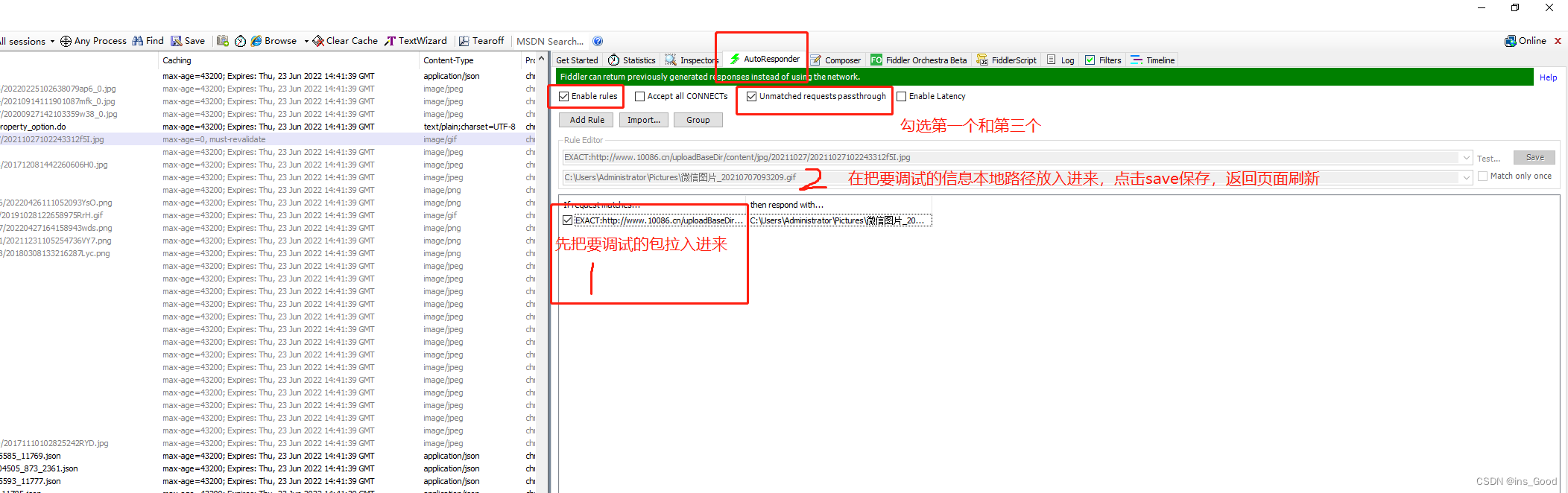Click the session list scroll-up arrow
This screenshot has height=493, width=1568.
point(542,60)
